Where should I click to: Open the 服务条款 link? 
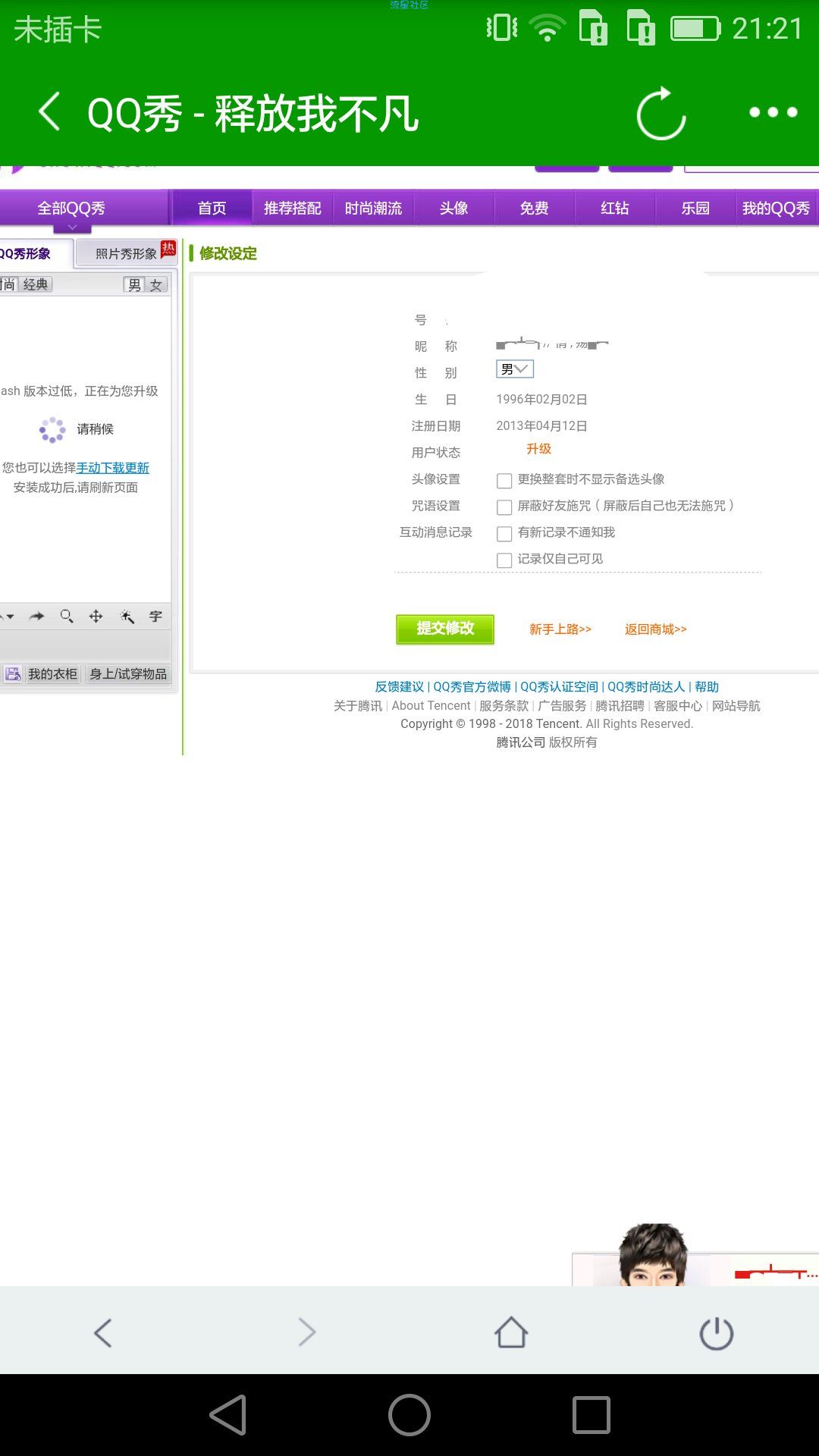504,705
